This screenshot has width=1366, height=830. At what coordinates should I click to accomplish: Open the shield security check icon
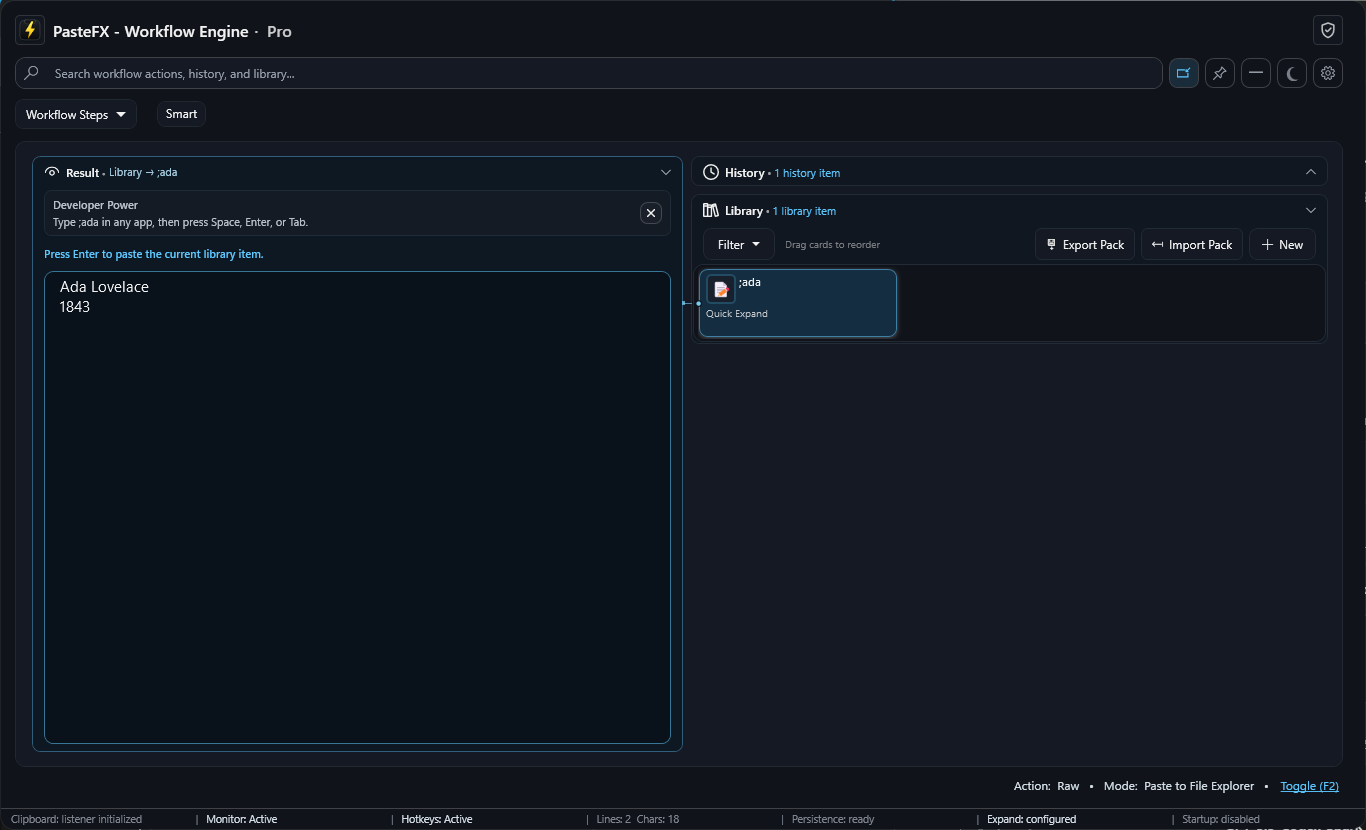coord(1328,31)
